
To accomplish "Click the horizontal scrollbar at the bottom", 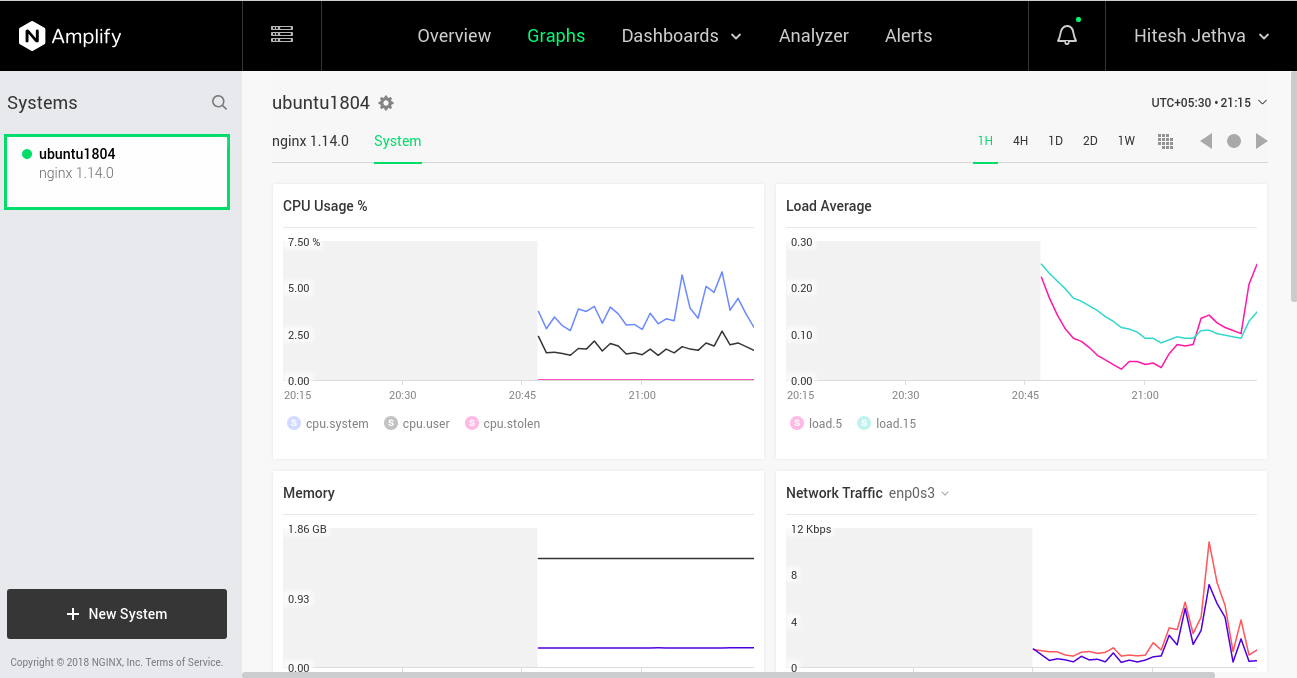I will pos(728,674).
